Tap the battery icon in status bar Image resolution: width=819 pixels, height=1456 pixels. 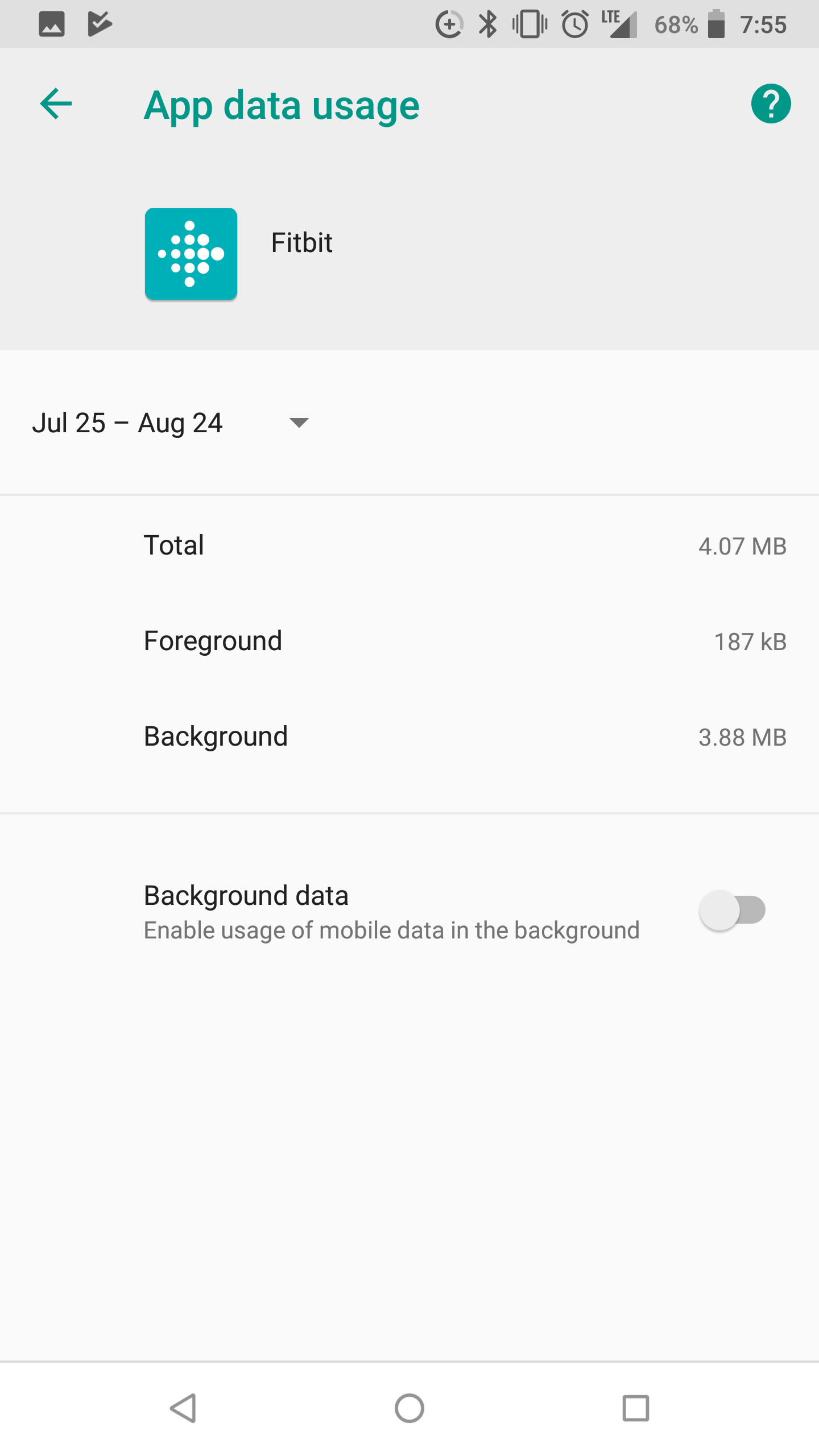(716, 24)
